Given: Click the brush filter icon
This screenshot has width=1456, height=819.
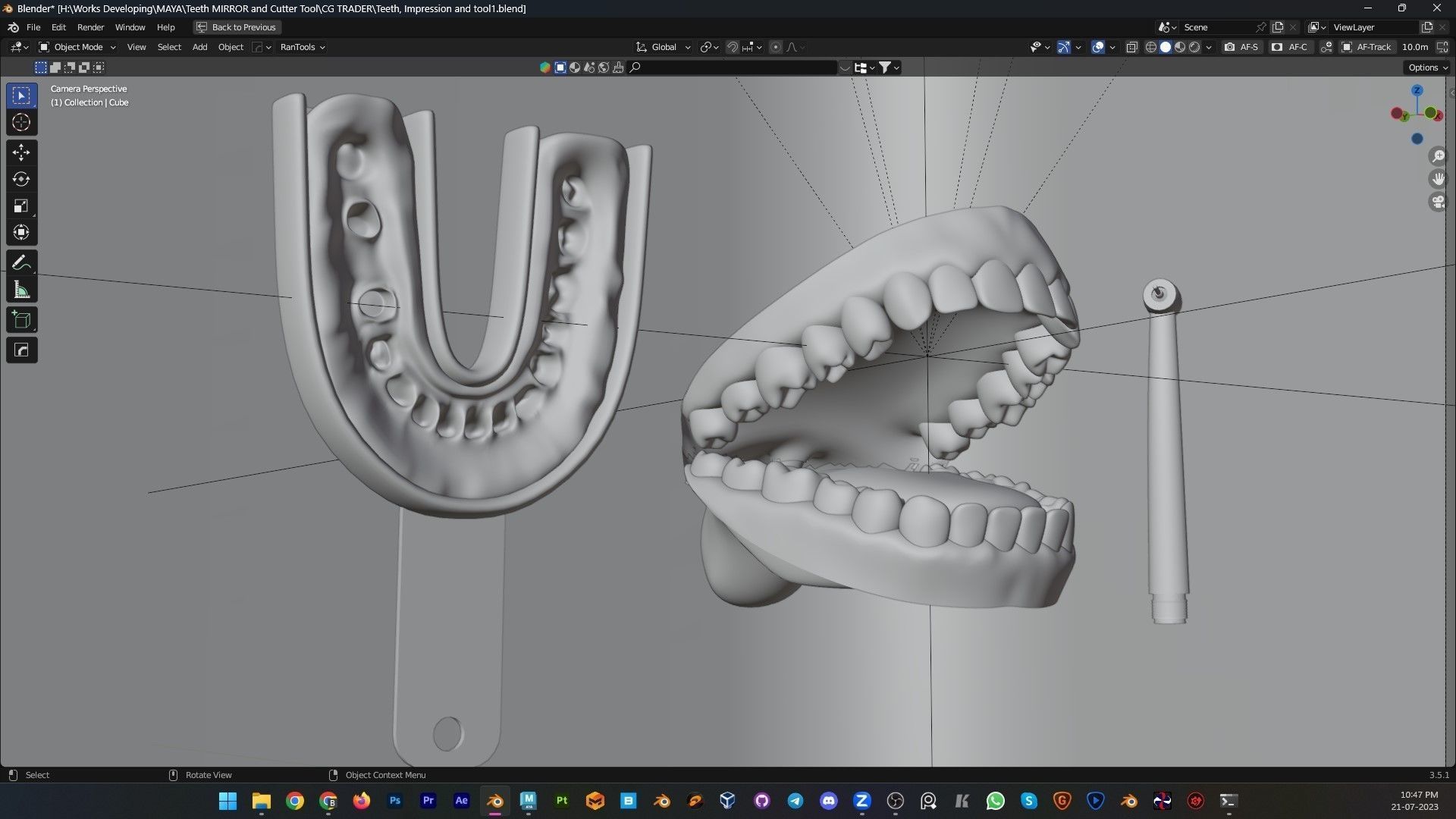Looking at the screenshot, I should [x=618, y=67].
